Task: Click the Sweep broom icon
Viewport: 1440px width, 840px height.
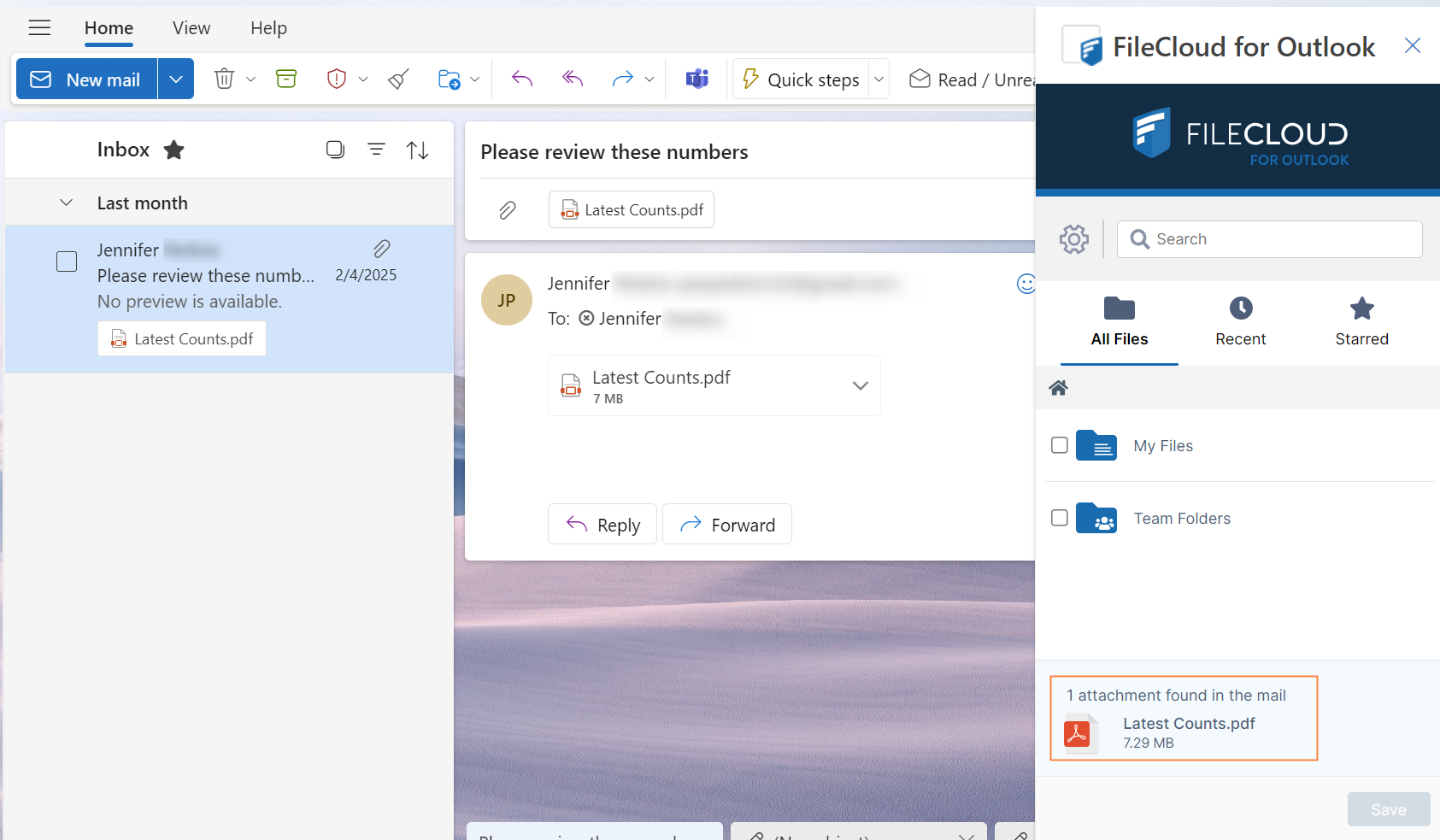Action: (398, 79)
